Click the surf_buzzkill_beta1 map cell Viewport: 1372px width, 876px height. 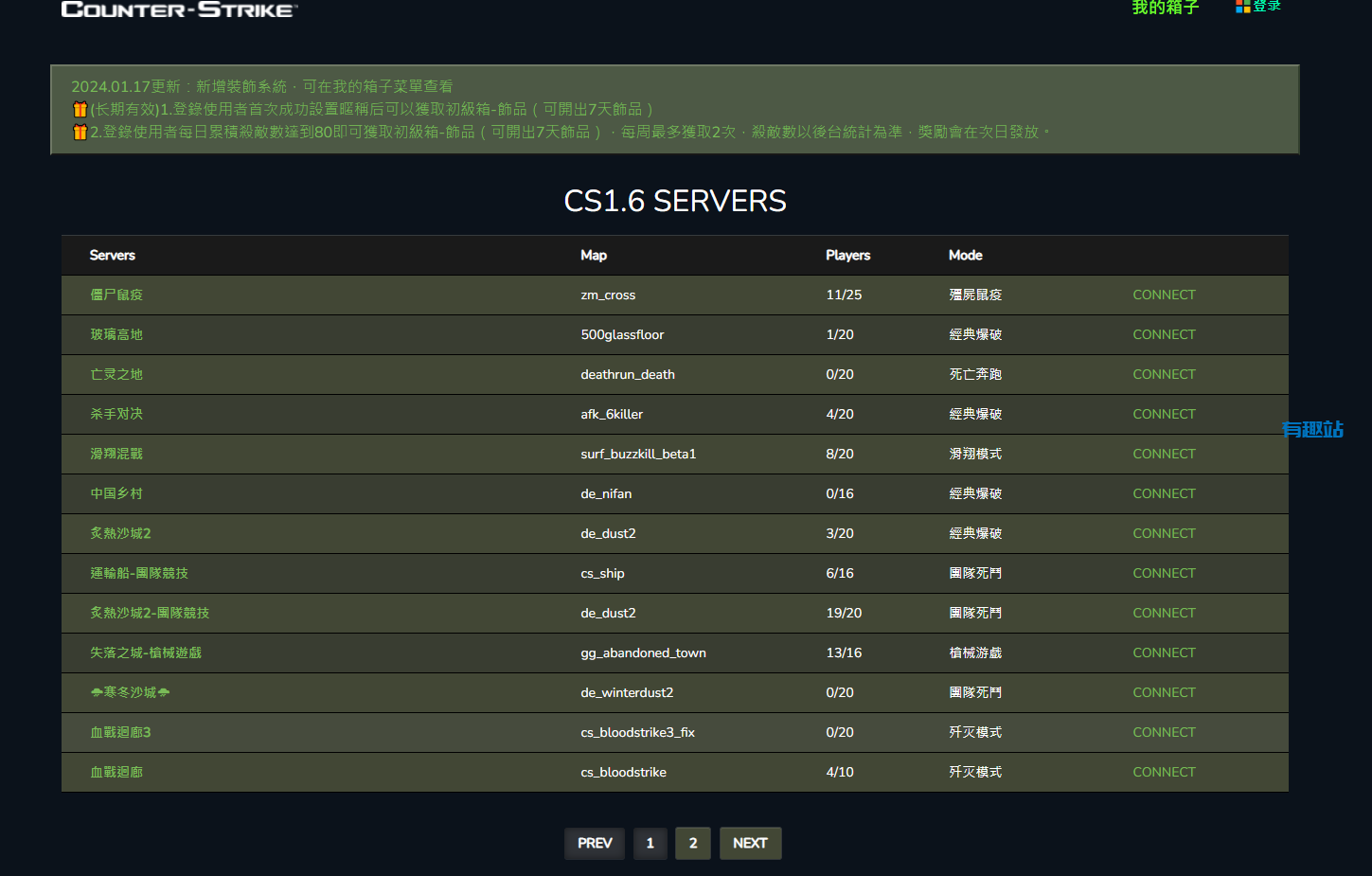(x=638, y=454)
